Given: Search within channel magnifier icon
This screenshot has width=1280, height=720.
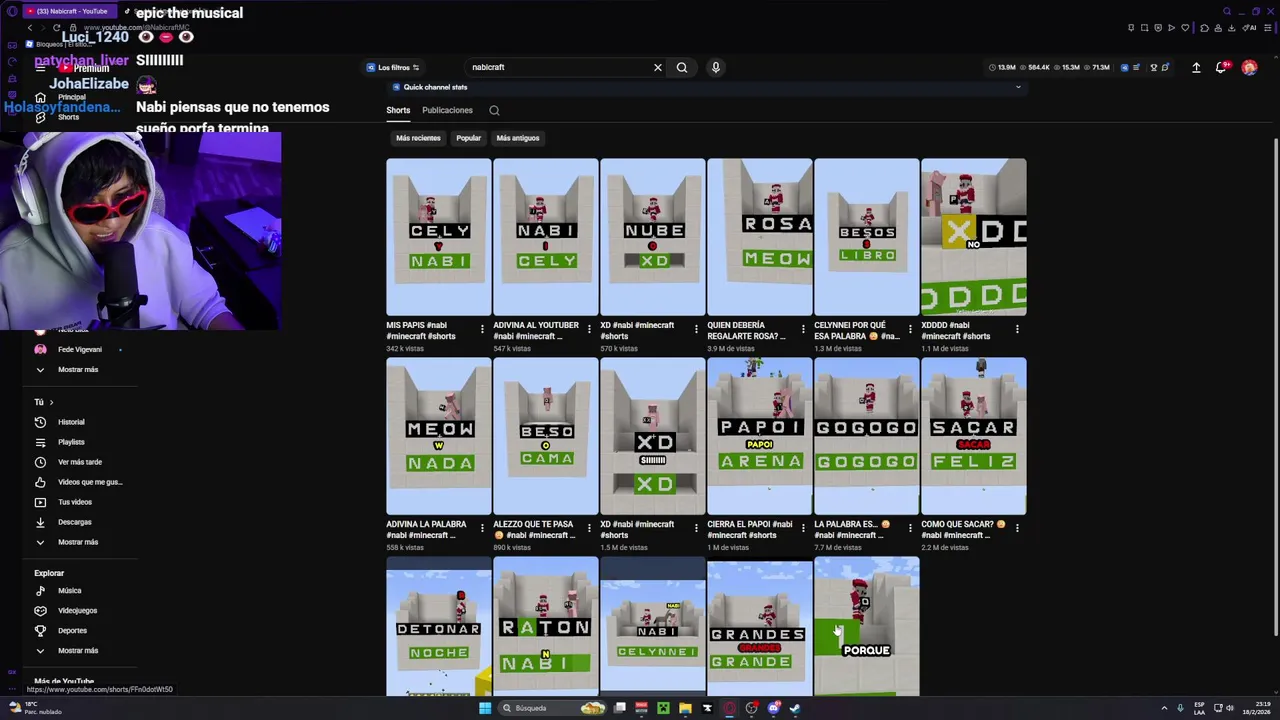Looking at the screenshot, I should point(494,110).
